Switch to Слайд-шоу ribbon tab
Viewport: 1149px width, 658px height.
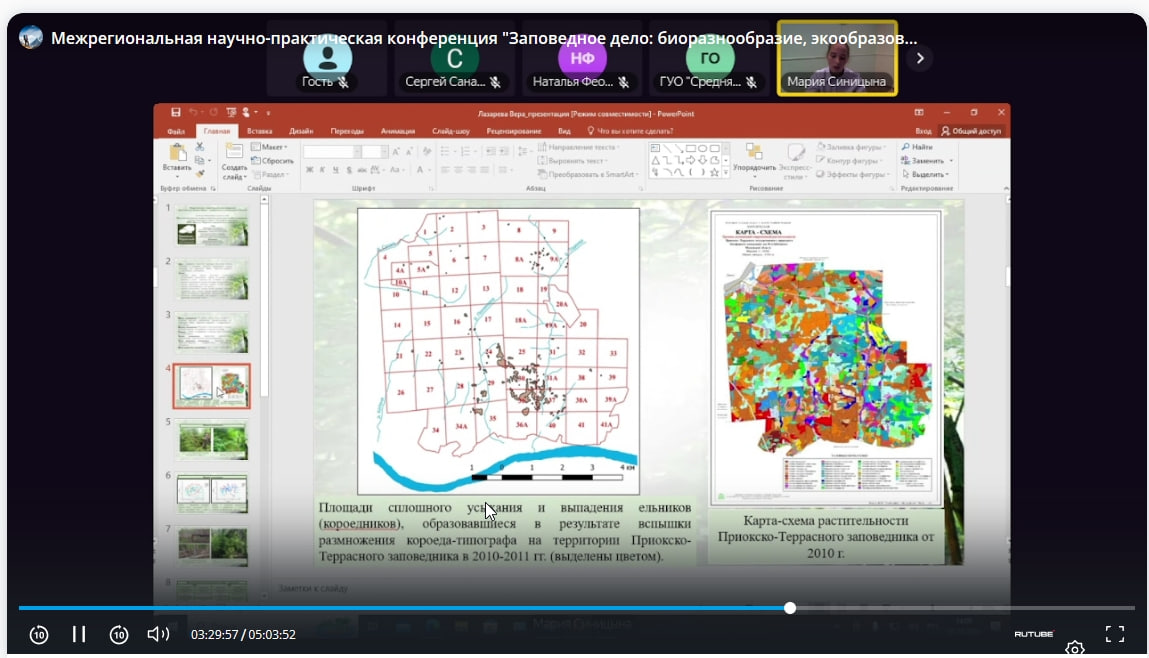[x=451, y=131]
